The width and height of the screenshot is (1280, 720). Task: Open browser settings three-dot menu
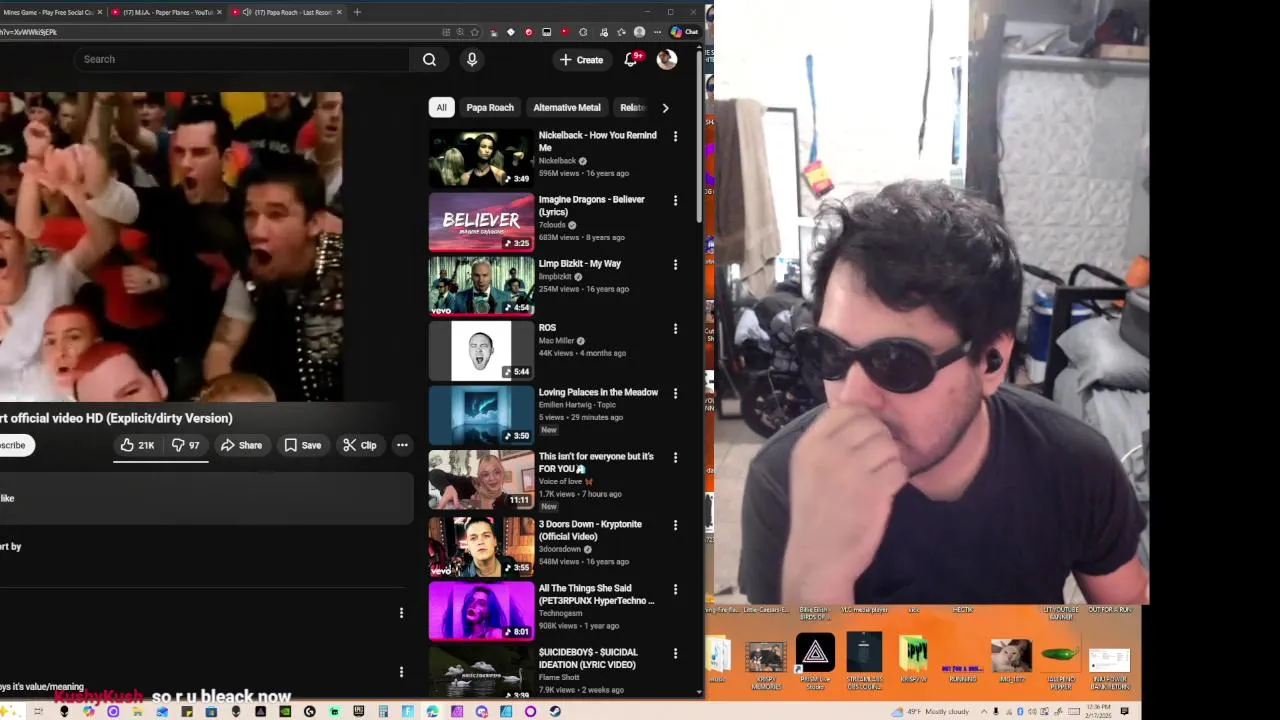pos(657,32)
